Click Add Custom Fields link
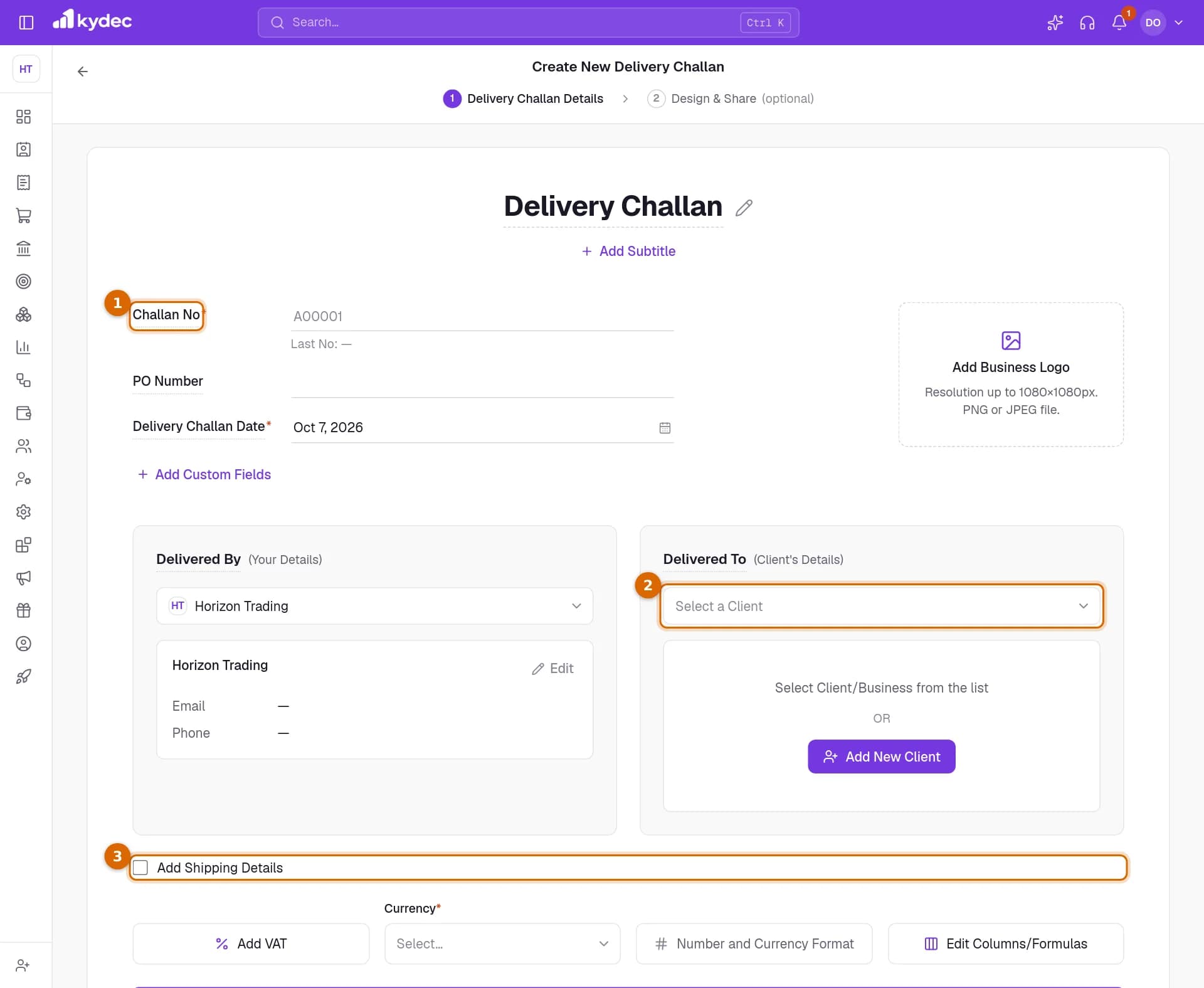Screen dimensions: 1204x988 (204, 474)
